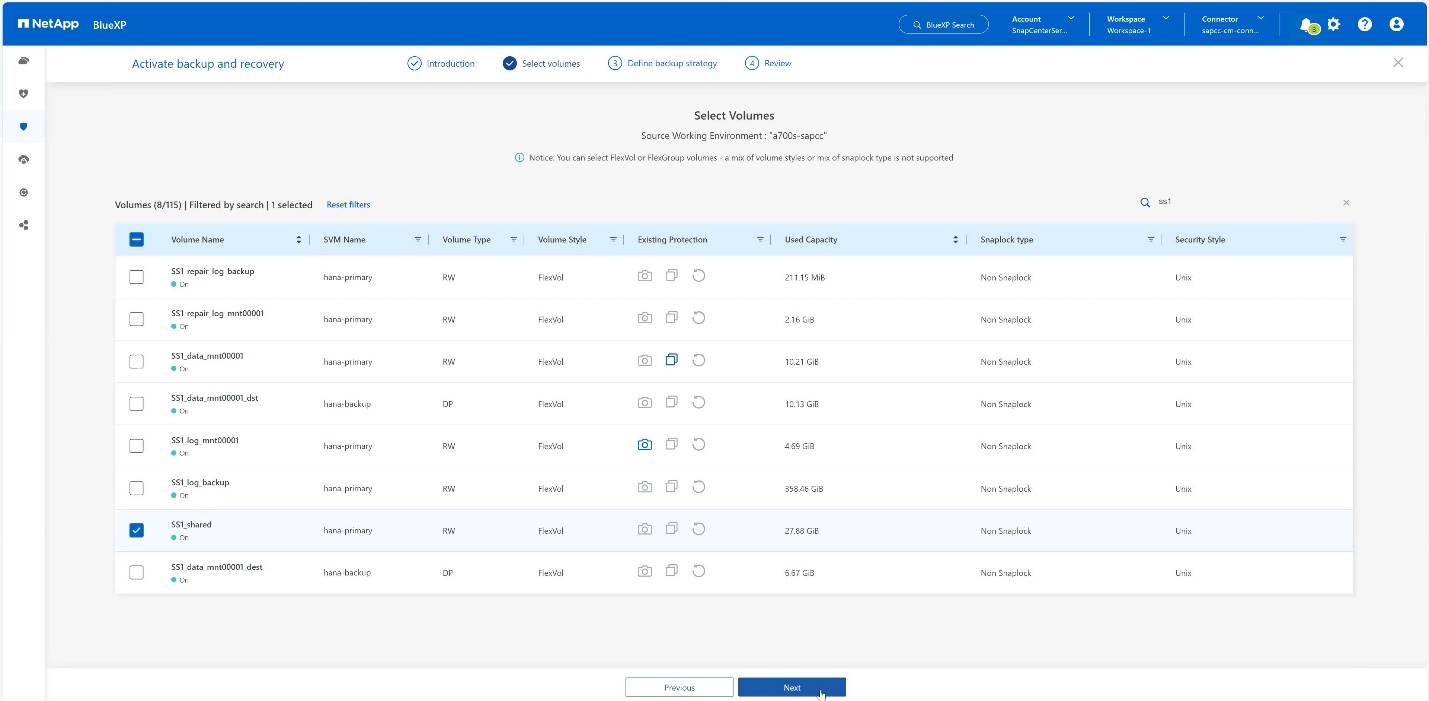Image resolution: width=1429 pixels, height=701 pixels.
Task: Uncheck the SS1_shared volume checkbox
Action: (x=137, y=530)
